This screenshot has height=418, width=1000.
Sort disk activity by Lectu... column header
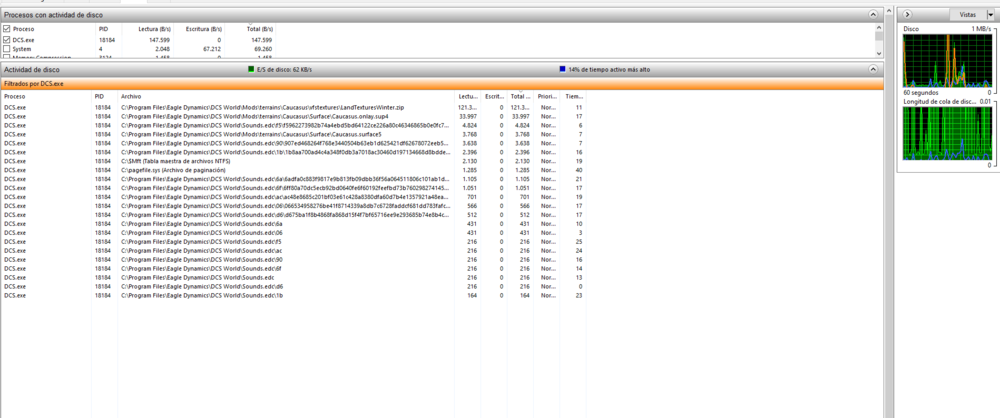click(467, 96)
